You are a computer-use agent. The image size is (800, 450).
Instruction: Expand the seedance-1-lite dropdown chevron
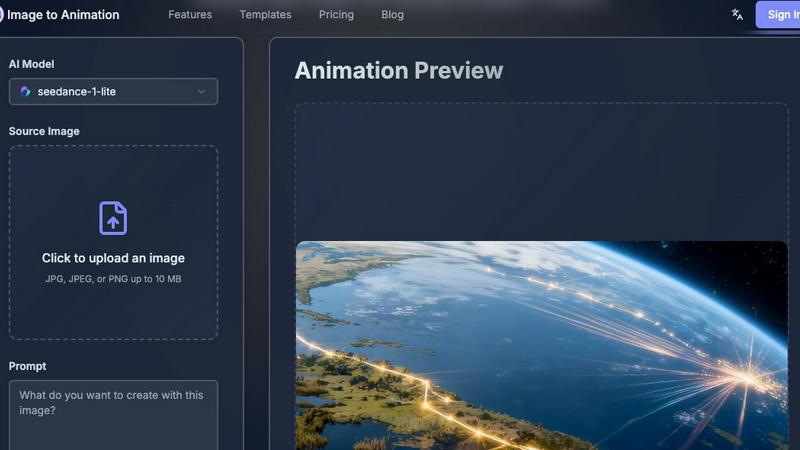[202, 92]
